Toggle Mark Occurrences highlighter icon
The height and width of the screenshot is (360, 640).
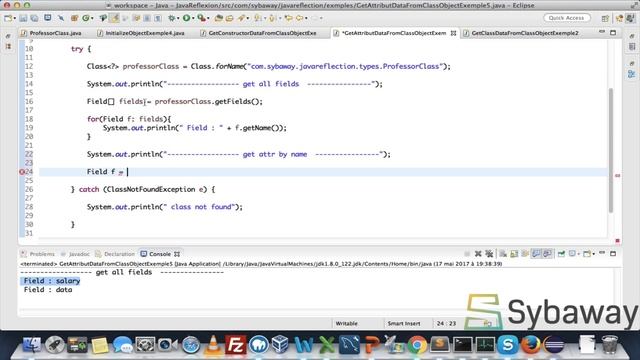[x=115, y=18]
